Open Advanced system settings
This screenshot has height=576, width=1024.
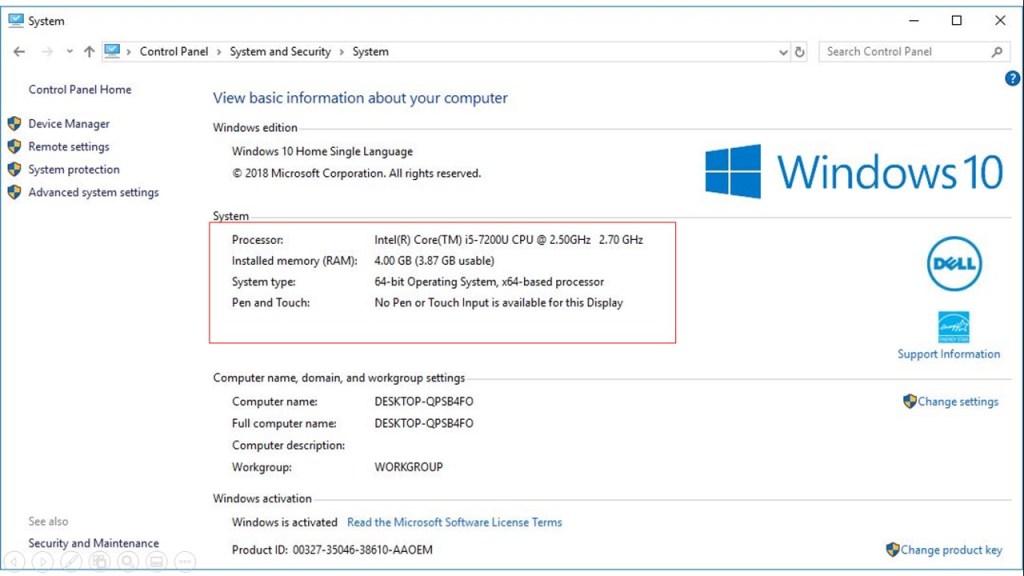(93, 193)
